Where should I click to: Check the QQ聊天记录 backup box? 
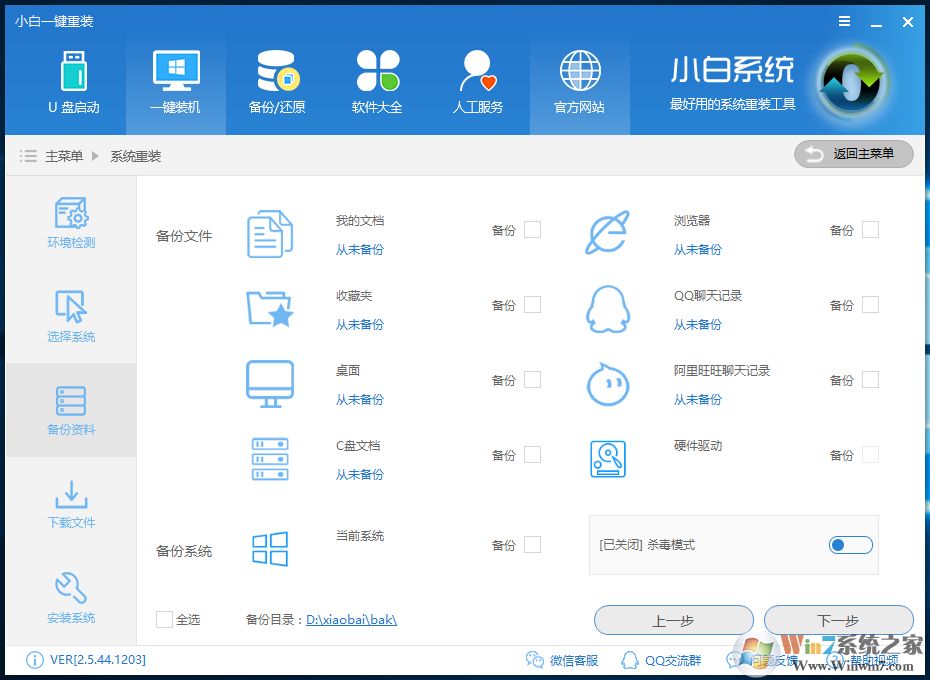pyautogui.click(x=870, y=304)
